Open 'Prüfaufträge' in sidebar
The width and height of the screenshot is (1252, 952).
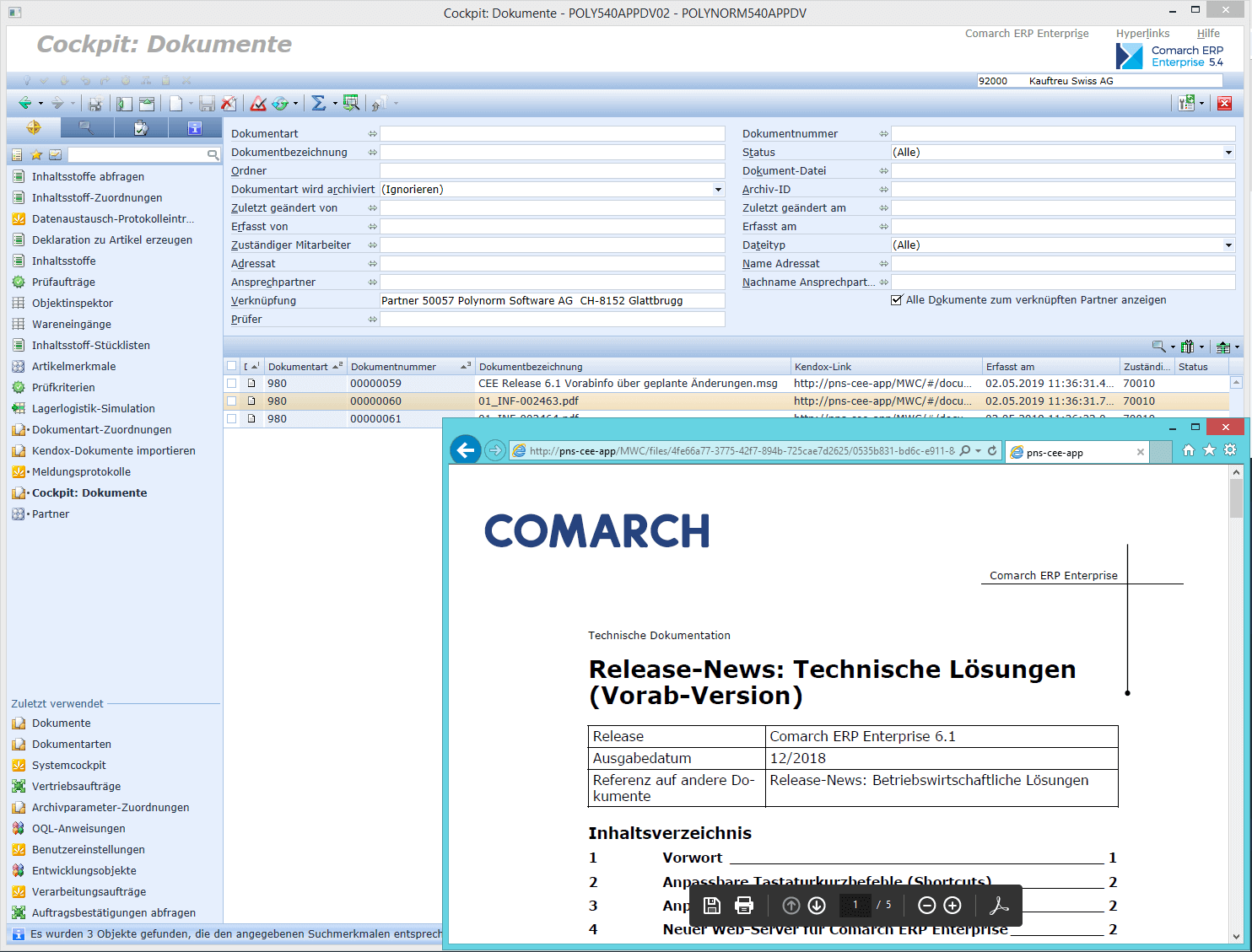[x=63, y=282]
